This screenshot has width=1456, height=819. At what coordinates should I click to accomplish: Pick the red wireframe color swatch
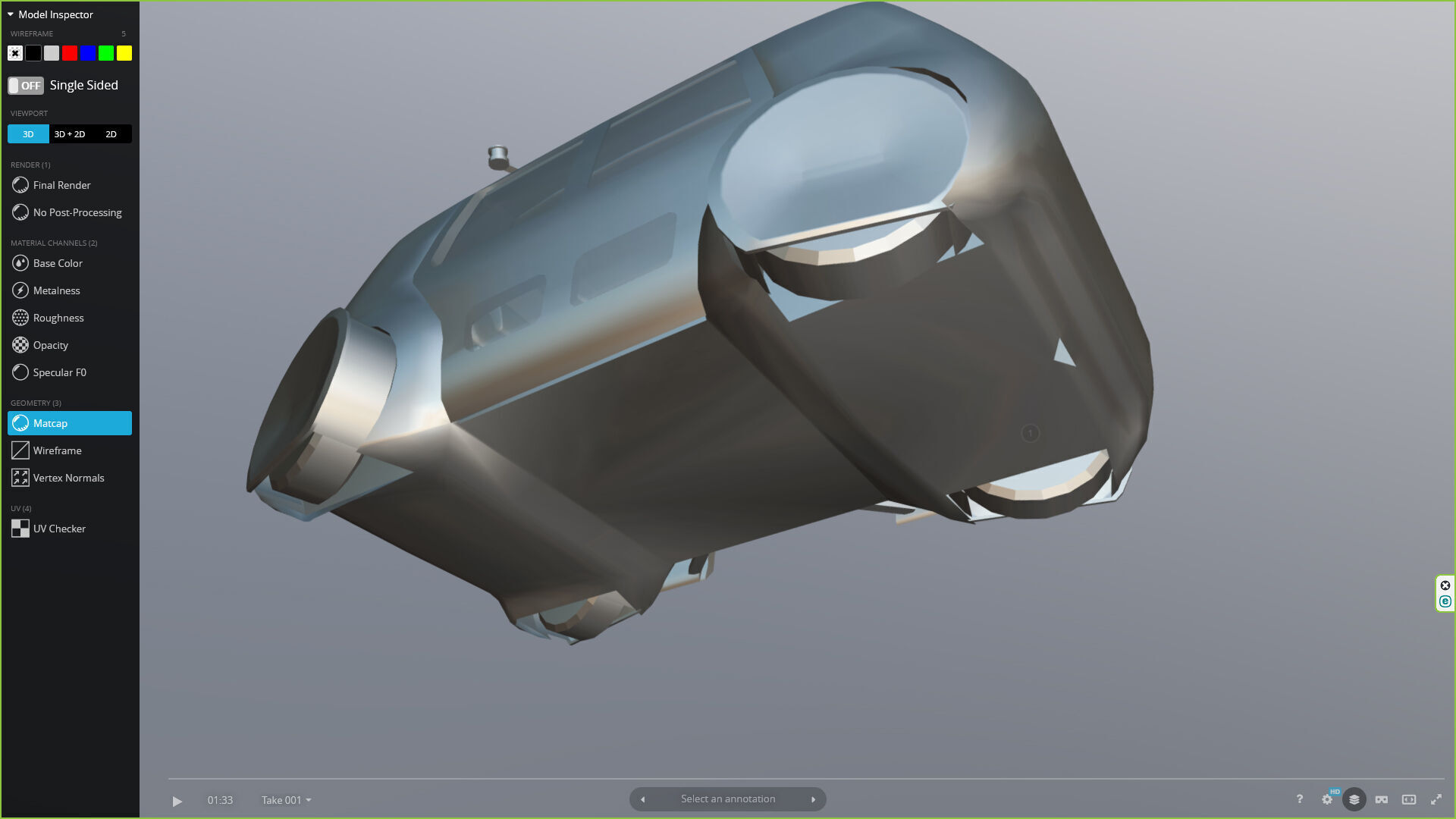pyautogui.click(x=70, y=53)
